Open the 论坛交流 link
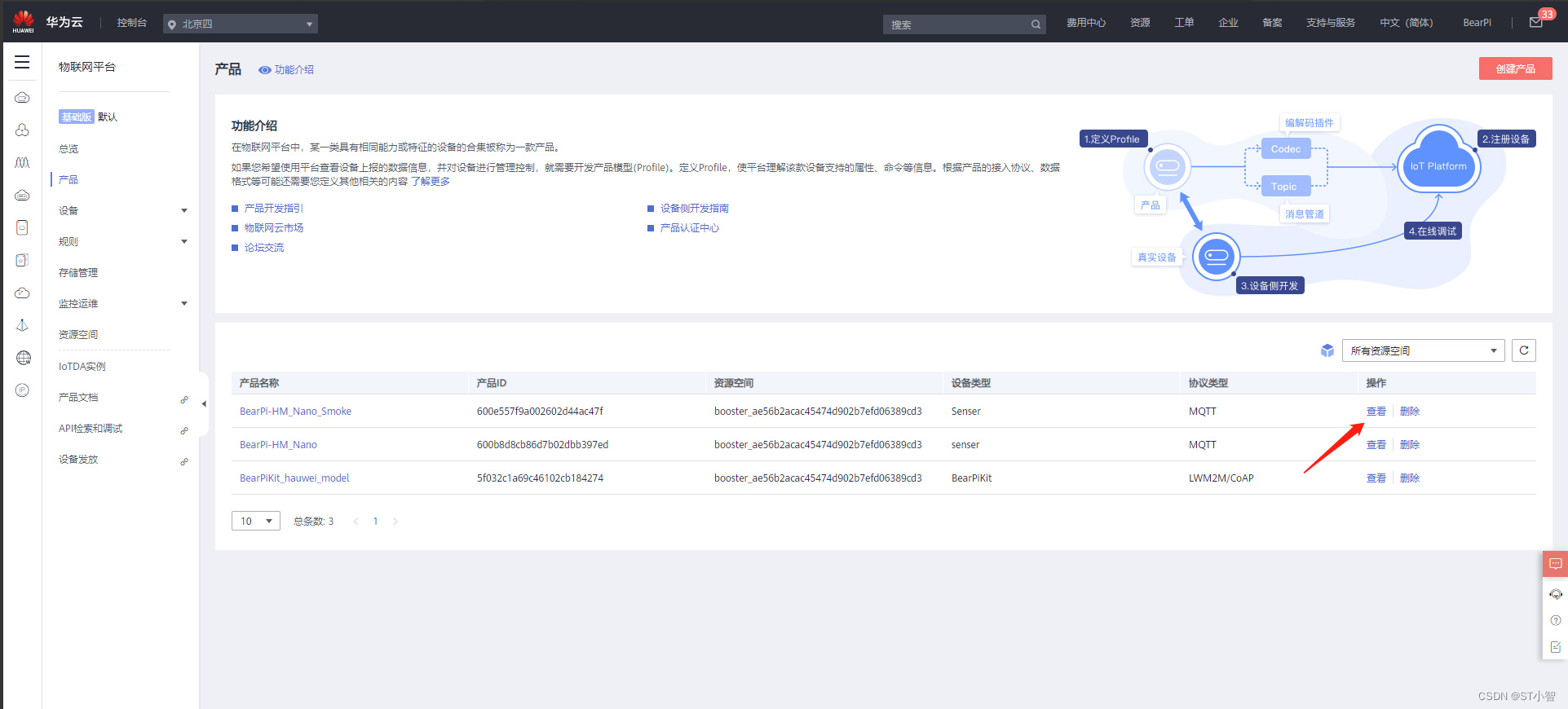 (x=264, y=248)
